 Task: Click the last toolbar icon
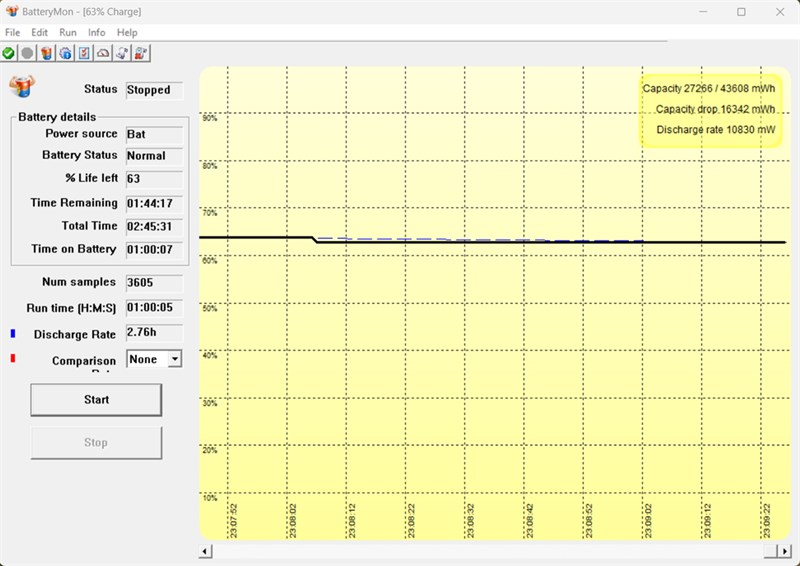pyautogui.click(x=141, y=53)
